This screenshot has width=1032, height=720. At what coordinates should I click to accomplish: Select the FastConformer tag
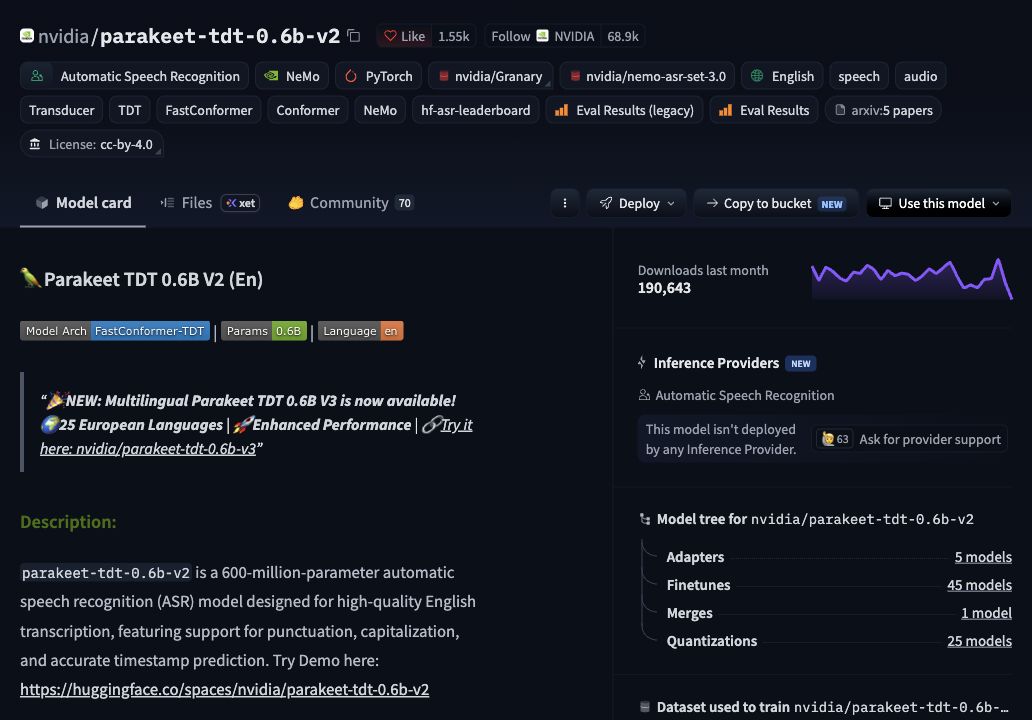click(209, 111)
